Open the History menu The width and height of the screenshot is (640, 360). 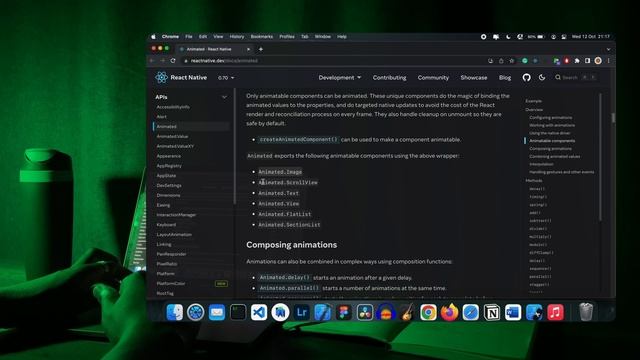(x=237, y=37)
